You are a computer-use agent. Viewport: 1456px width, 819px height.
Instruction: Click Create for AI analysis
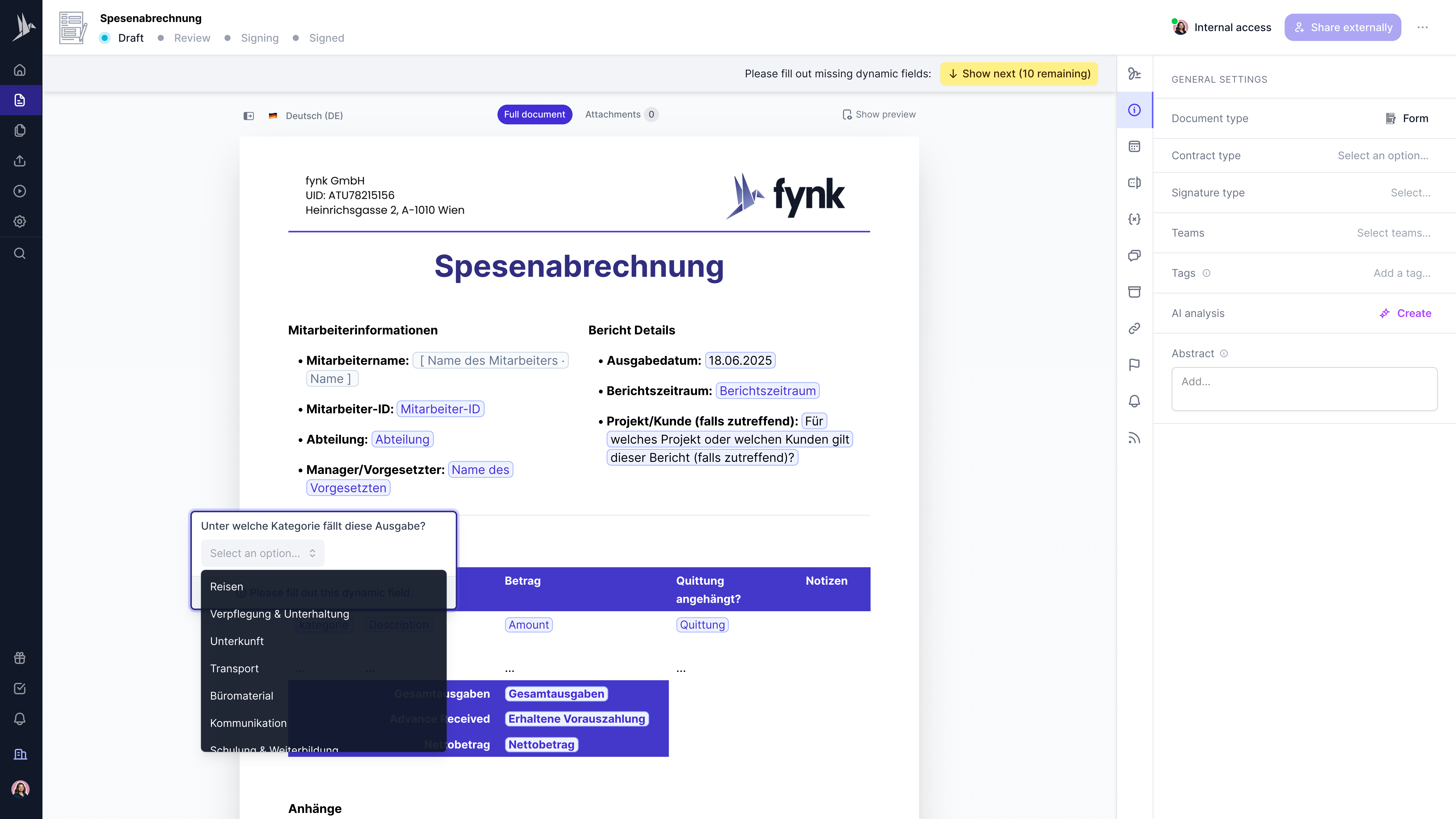pyautogui.click(x=1406, y=313)
